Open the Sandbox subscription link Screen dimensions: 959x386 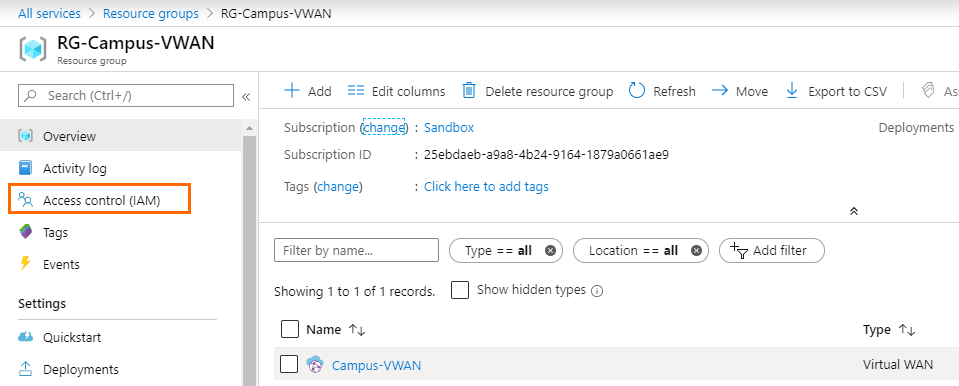pos(448,127)
